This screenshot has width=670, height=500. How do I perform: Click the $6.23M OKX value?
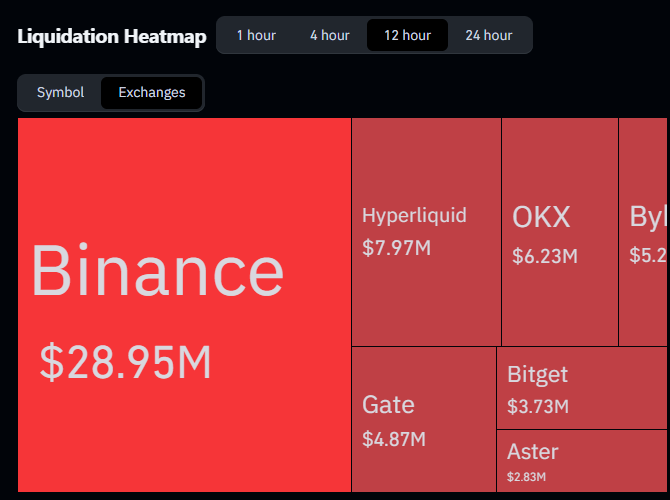click(545, 256)
